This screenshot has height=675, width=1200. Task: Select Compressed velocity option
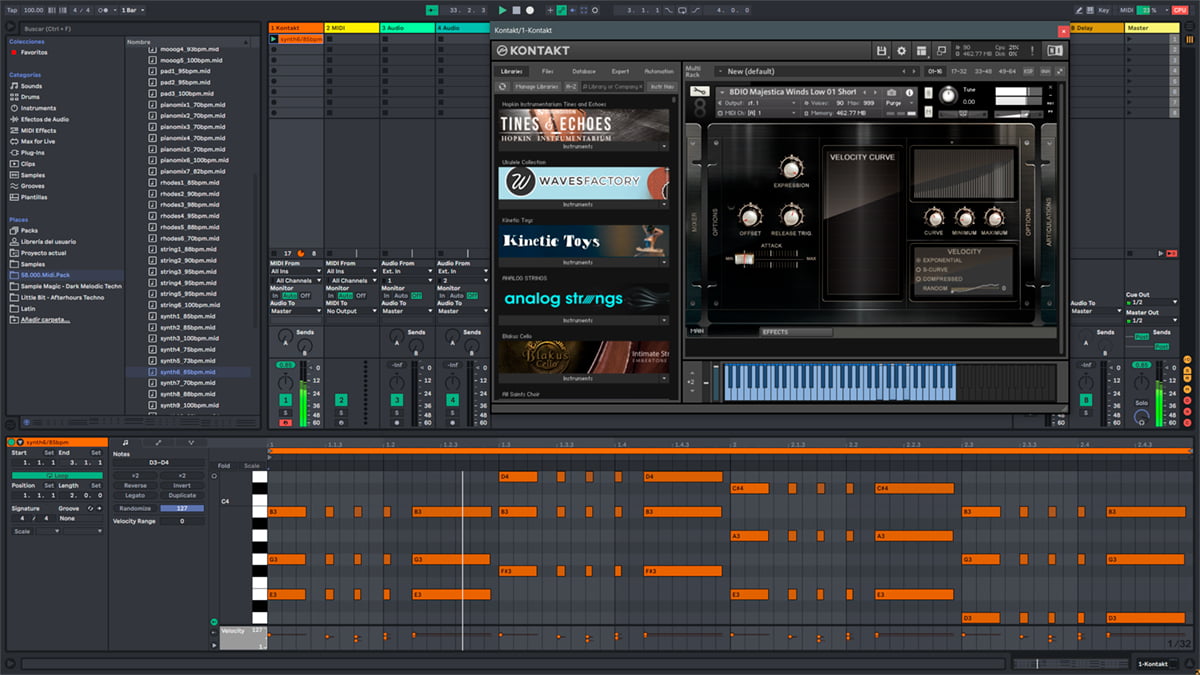click(x=941, y=279)
